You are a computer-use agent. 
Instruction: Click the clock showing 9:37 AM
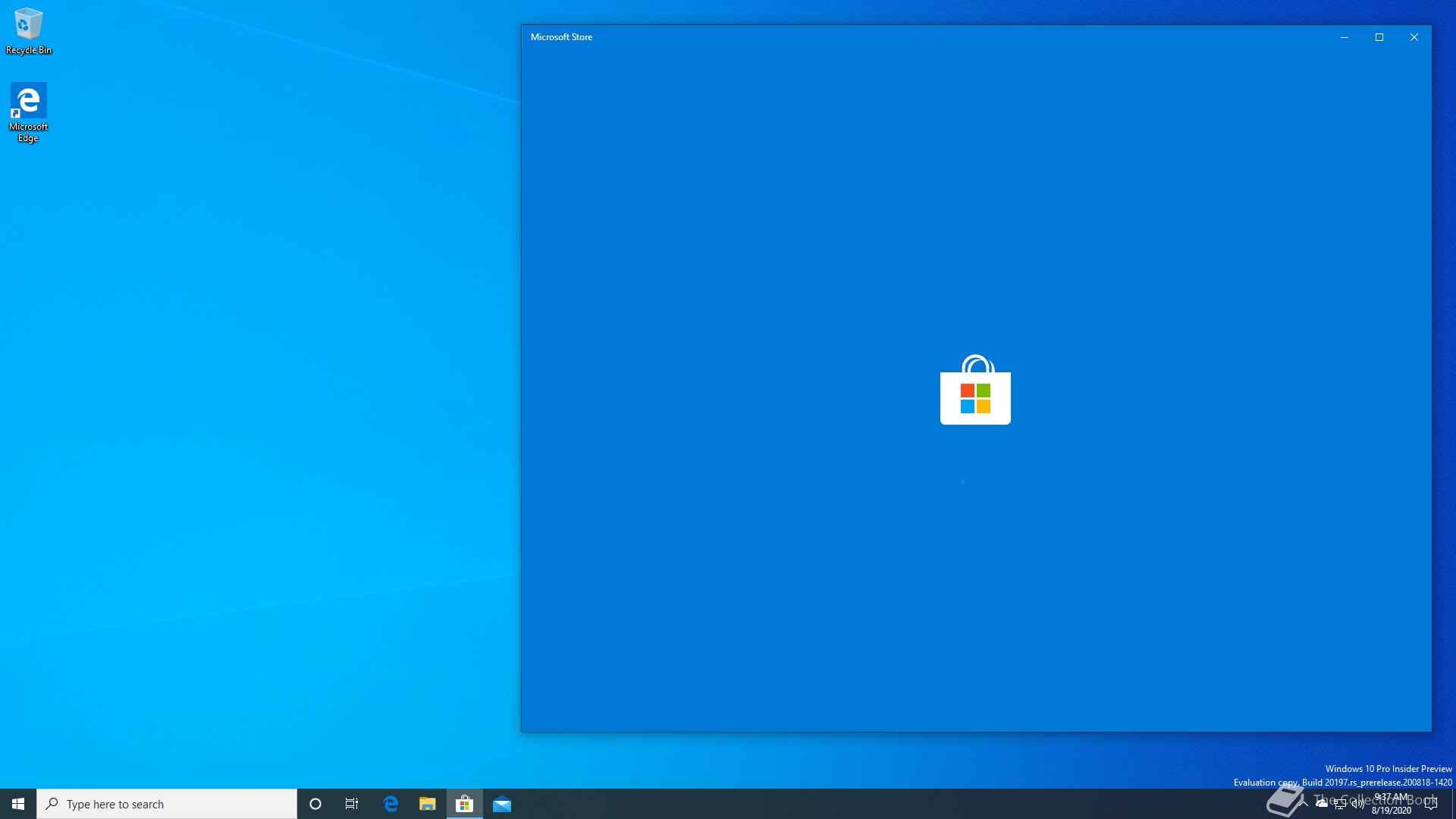(1392, 804)
